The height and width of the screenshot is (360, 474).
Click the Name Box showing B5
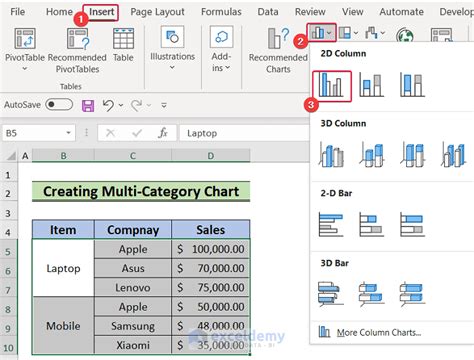click(x=33, y=133)
